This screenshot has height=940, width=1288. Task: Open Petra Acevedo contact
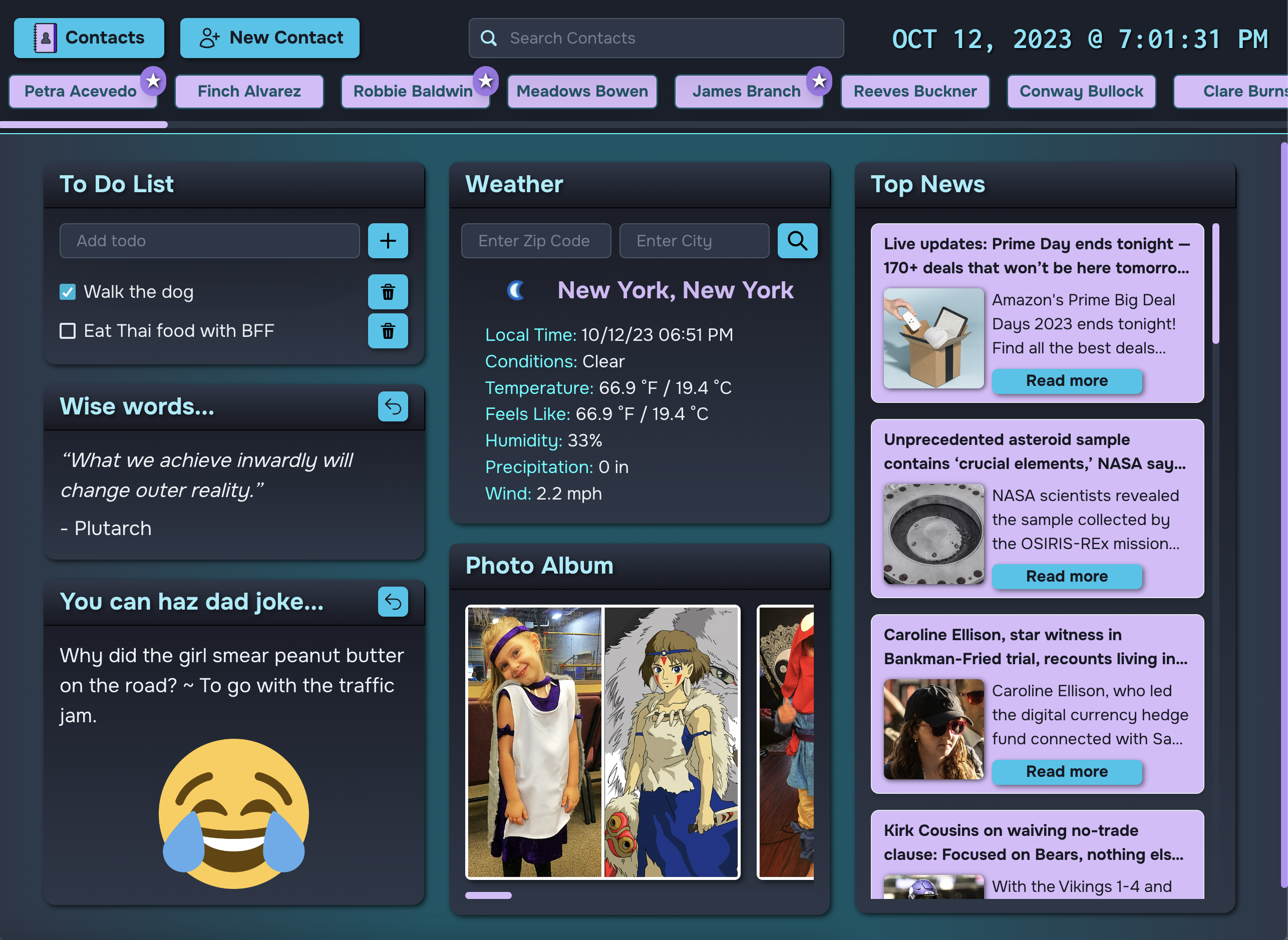pos(83,91)
